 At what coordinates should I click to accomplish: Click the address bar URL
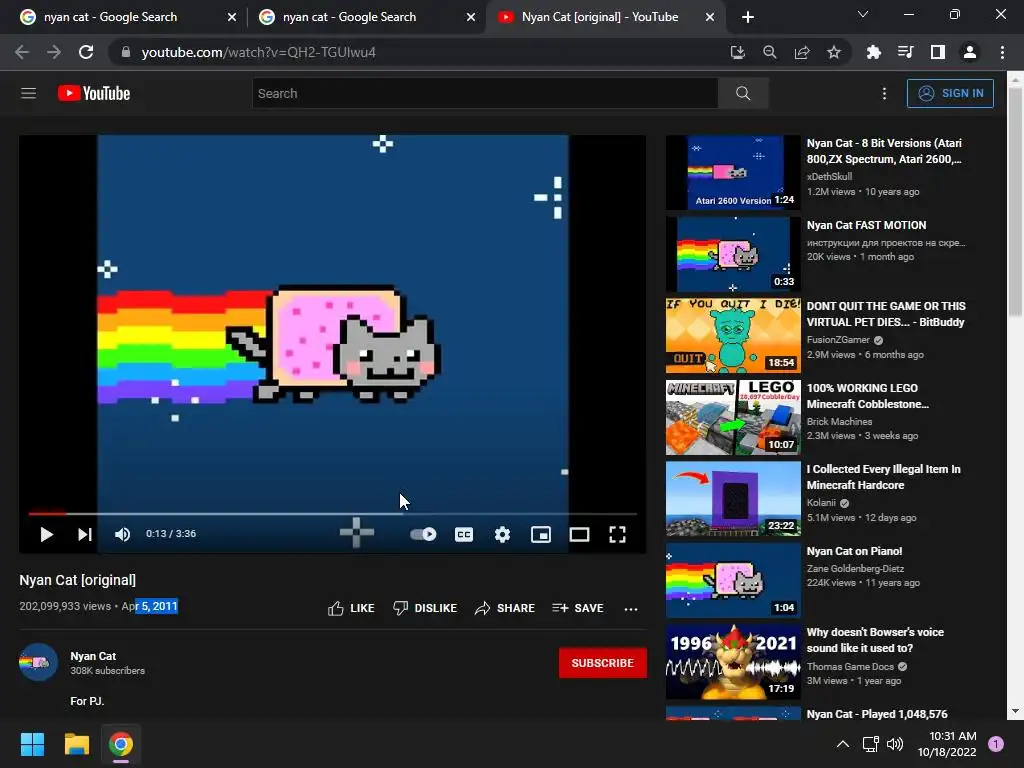click(259, 52)
